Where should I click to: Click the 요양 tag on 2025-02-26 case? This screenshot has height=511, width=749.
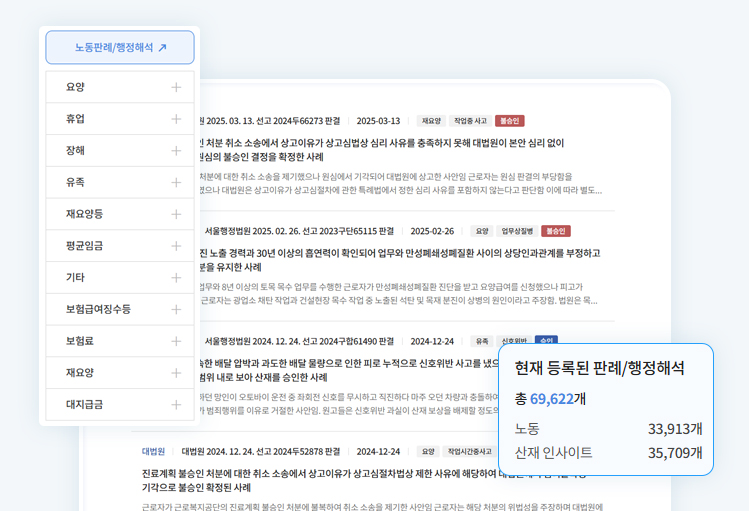(x=482, y=231)
